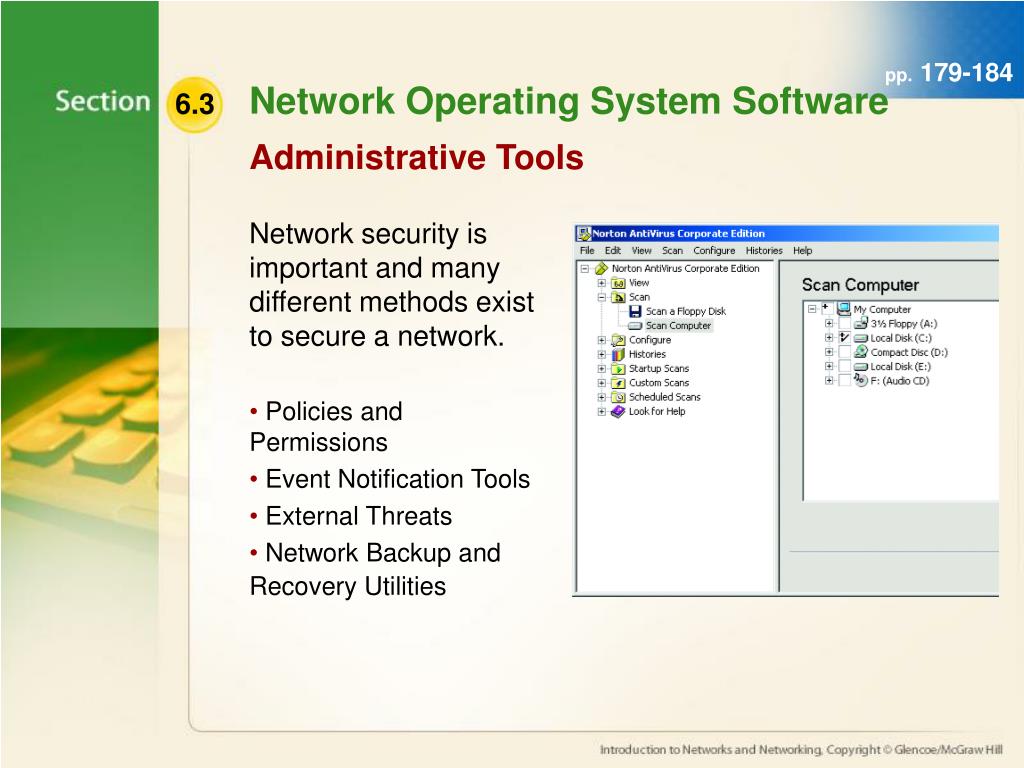Toggle the My Computer checkbox
The height and width of the screenshot is (768, 1024).
[x=827, y=308]
